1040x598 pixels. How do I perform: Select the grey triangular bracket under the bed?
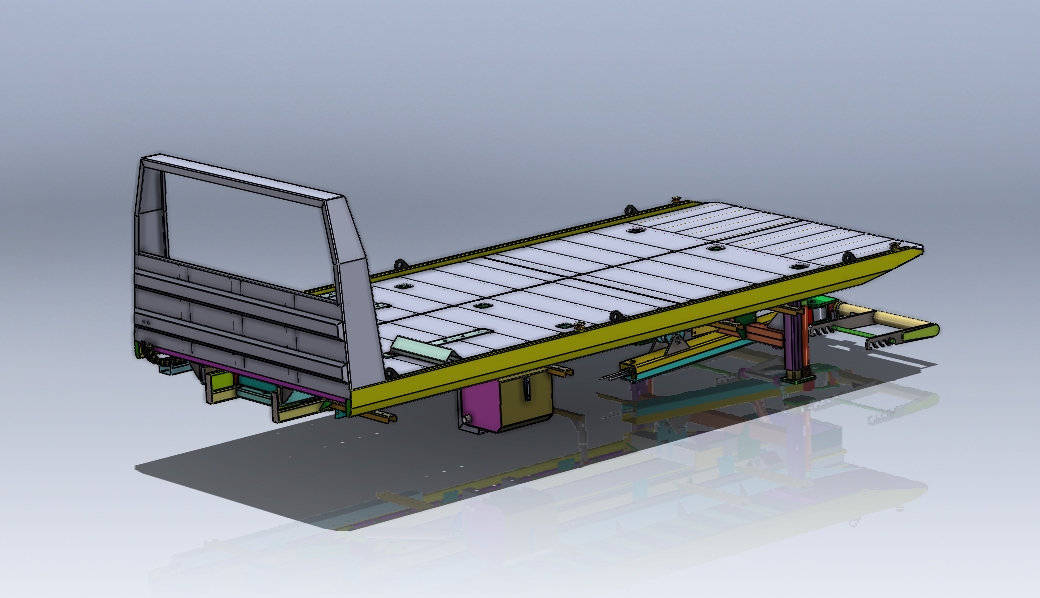(x=677, y=345)
